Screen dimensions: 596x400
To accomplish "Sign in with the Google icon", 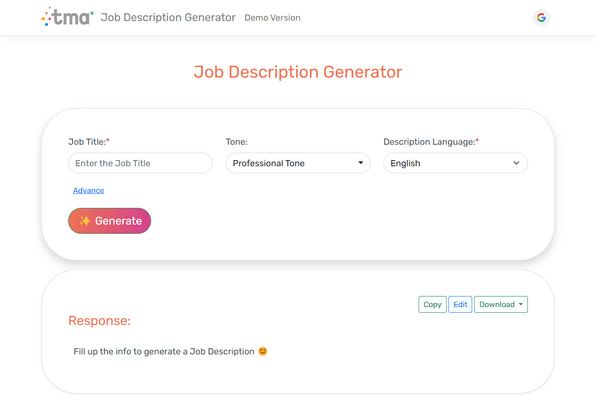I will [x=541, y=17].
